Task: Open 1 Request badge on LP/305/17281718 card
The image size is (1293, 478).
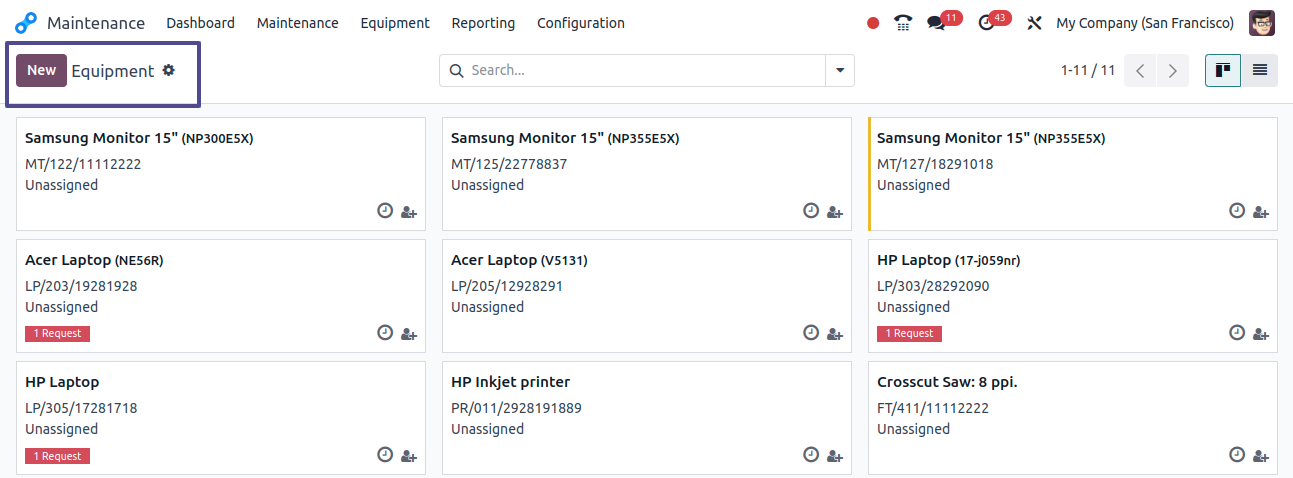Action: [x=57, y=456]
